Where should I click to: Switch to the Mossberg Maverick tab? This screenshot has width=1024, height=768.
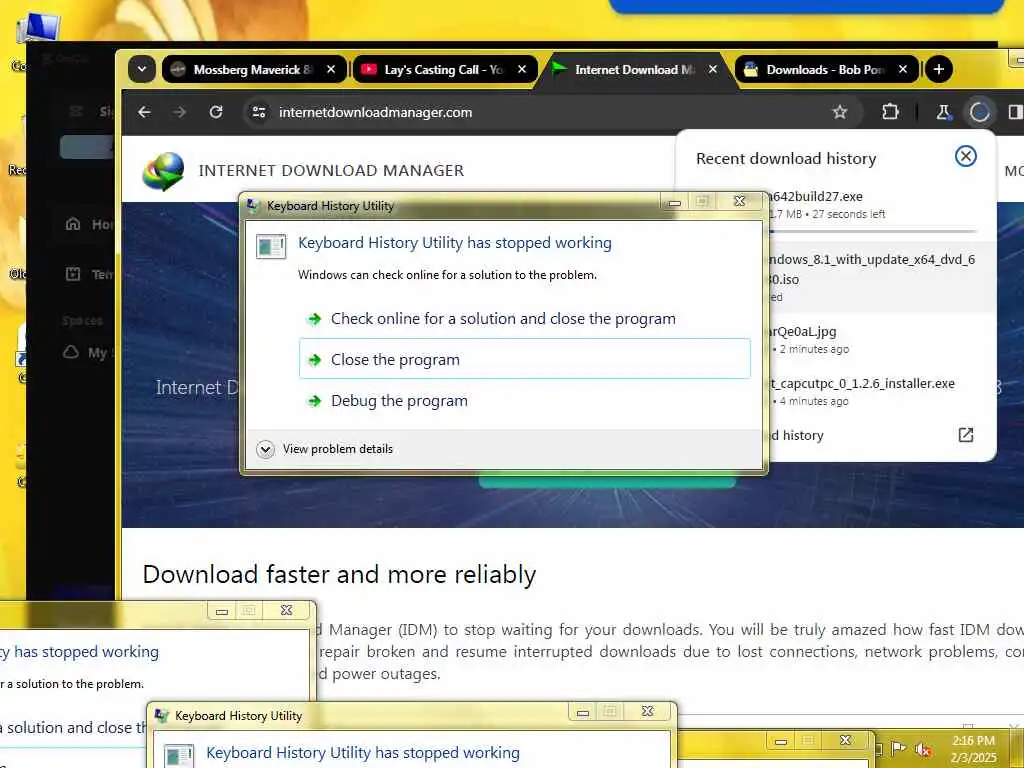(x=255, y=69)
